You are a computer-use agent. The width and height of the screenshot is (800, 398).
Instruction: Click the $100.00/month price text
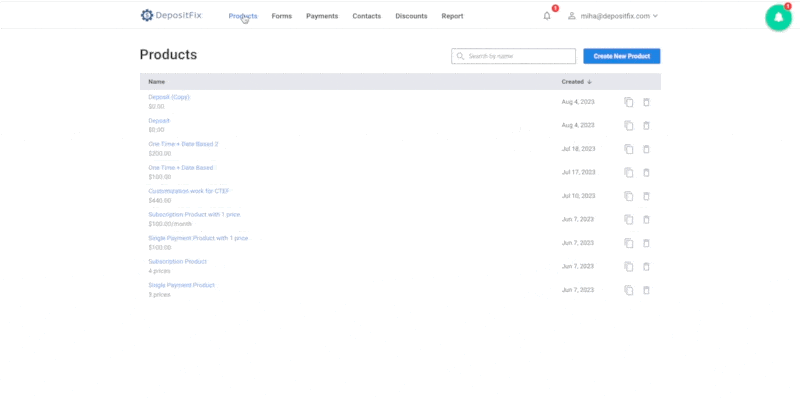click(170, 224)
